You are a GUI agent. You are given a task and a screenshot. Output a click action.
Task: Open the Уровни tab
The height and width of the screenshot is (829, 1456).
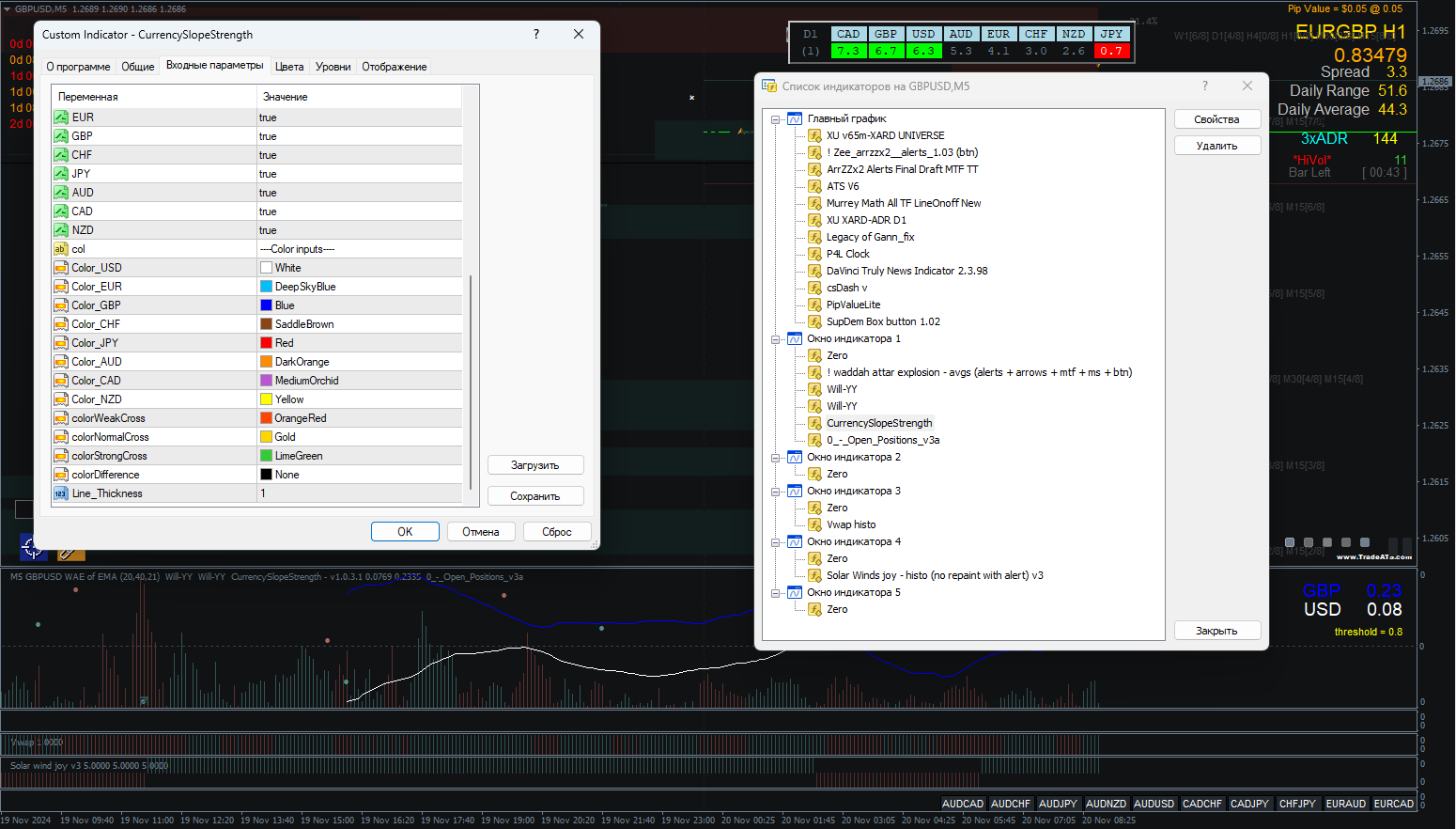coord(333,67)
